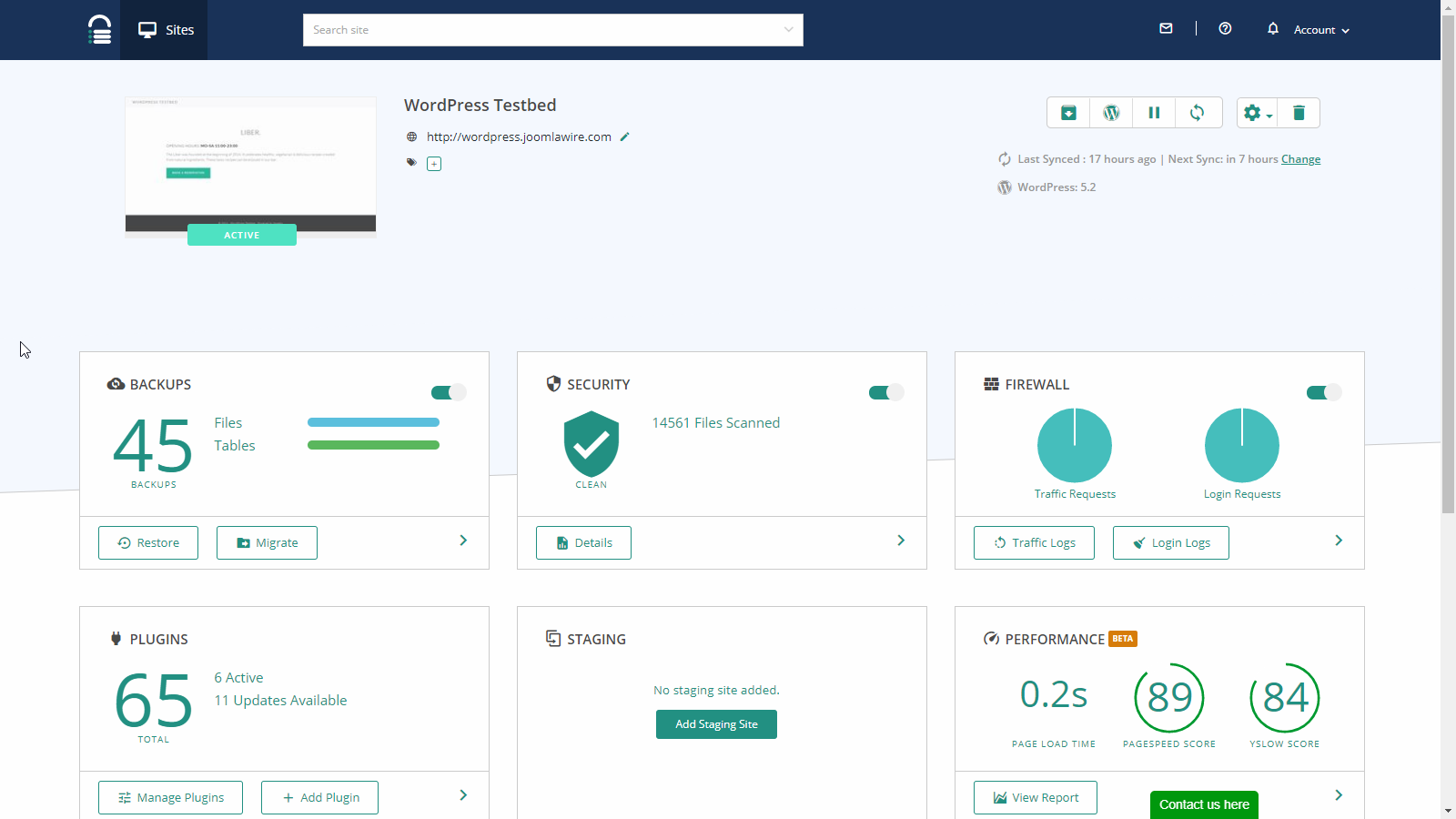Open the notifications bell icon
The width and height of the screenshot is (1456, 819).
click(1273, 28)
